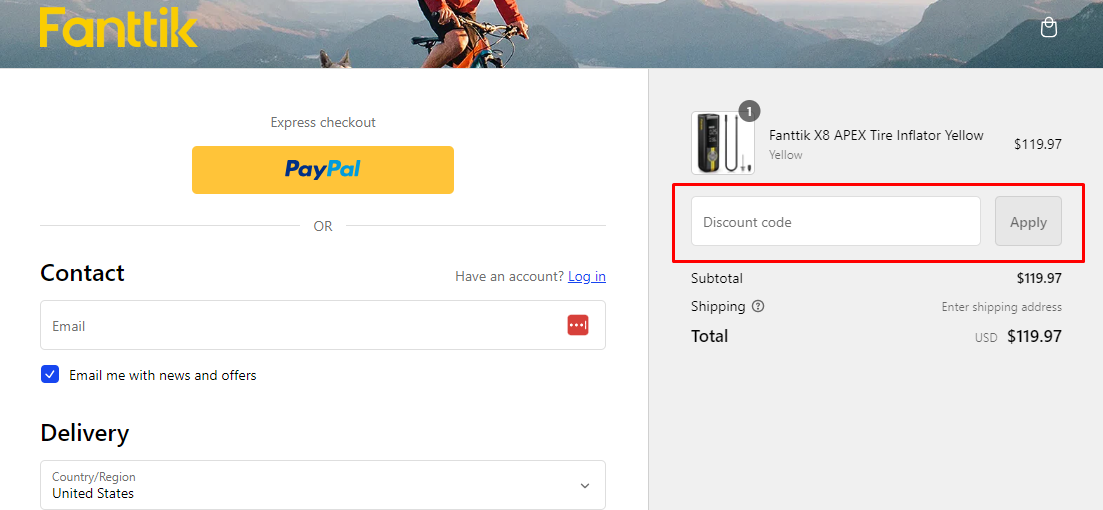Click the Total price amount $119.97
This screenshot has height=510, width=1103.
(x=1034, y=336)
